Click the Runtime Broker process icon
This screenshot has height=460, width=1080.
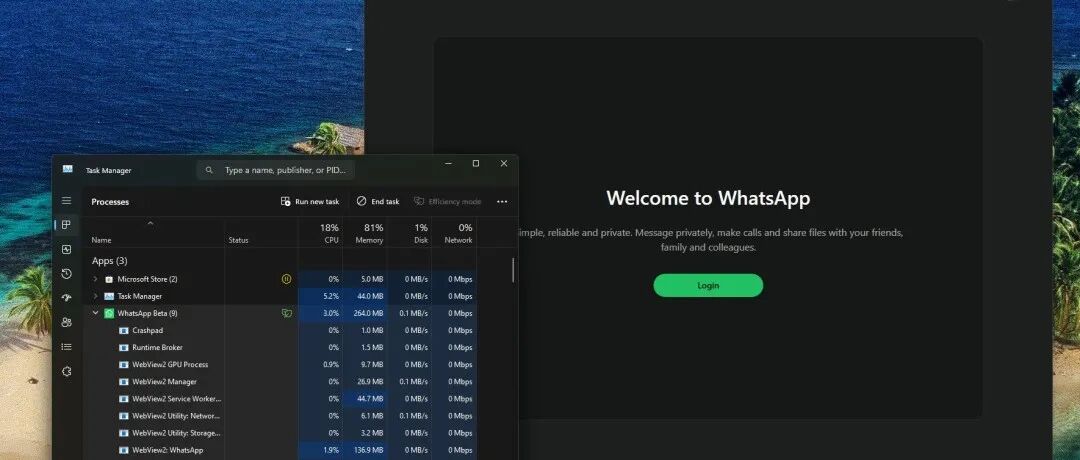pyautogui.click(x=124, y=348)
